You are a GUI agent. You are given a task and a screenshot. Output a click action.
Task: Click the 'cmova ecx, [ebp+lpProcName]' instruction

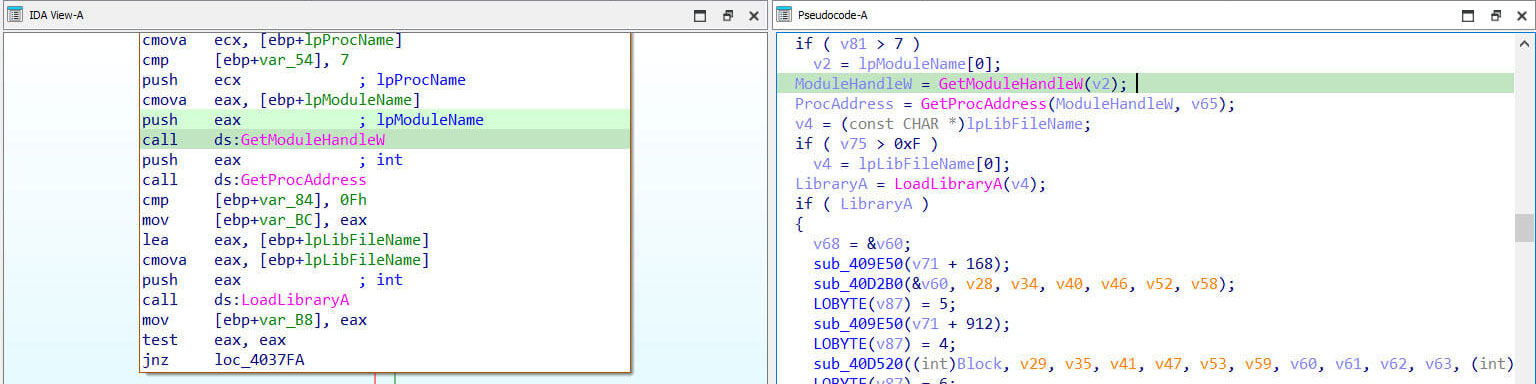(272, 40)
